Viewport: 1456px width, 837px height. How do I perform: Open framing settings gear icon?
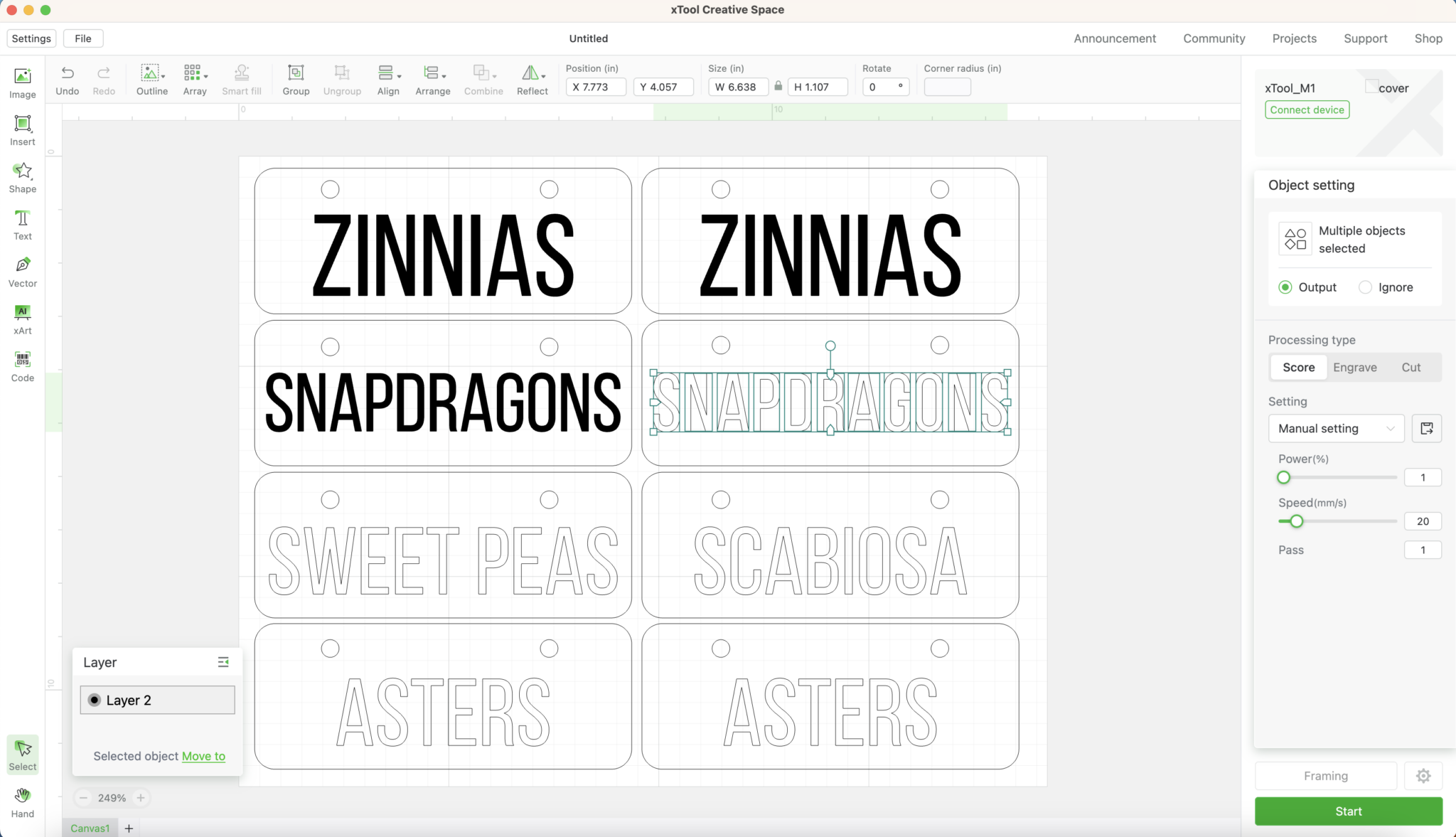pos(1423,776)
